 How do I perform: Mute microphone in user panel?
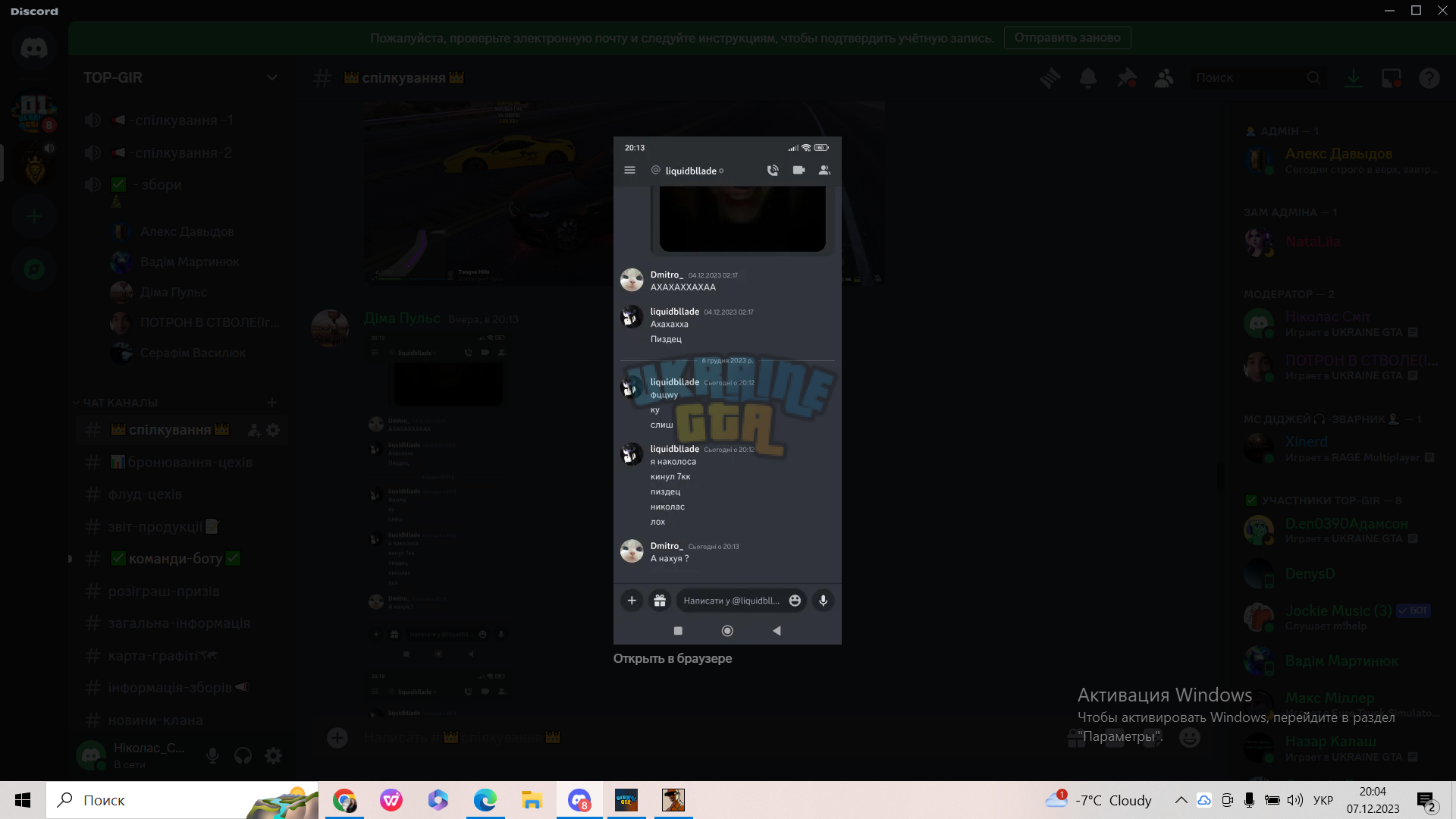coord(213,755)
